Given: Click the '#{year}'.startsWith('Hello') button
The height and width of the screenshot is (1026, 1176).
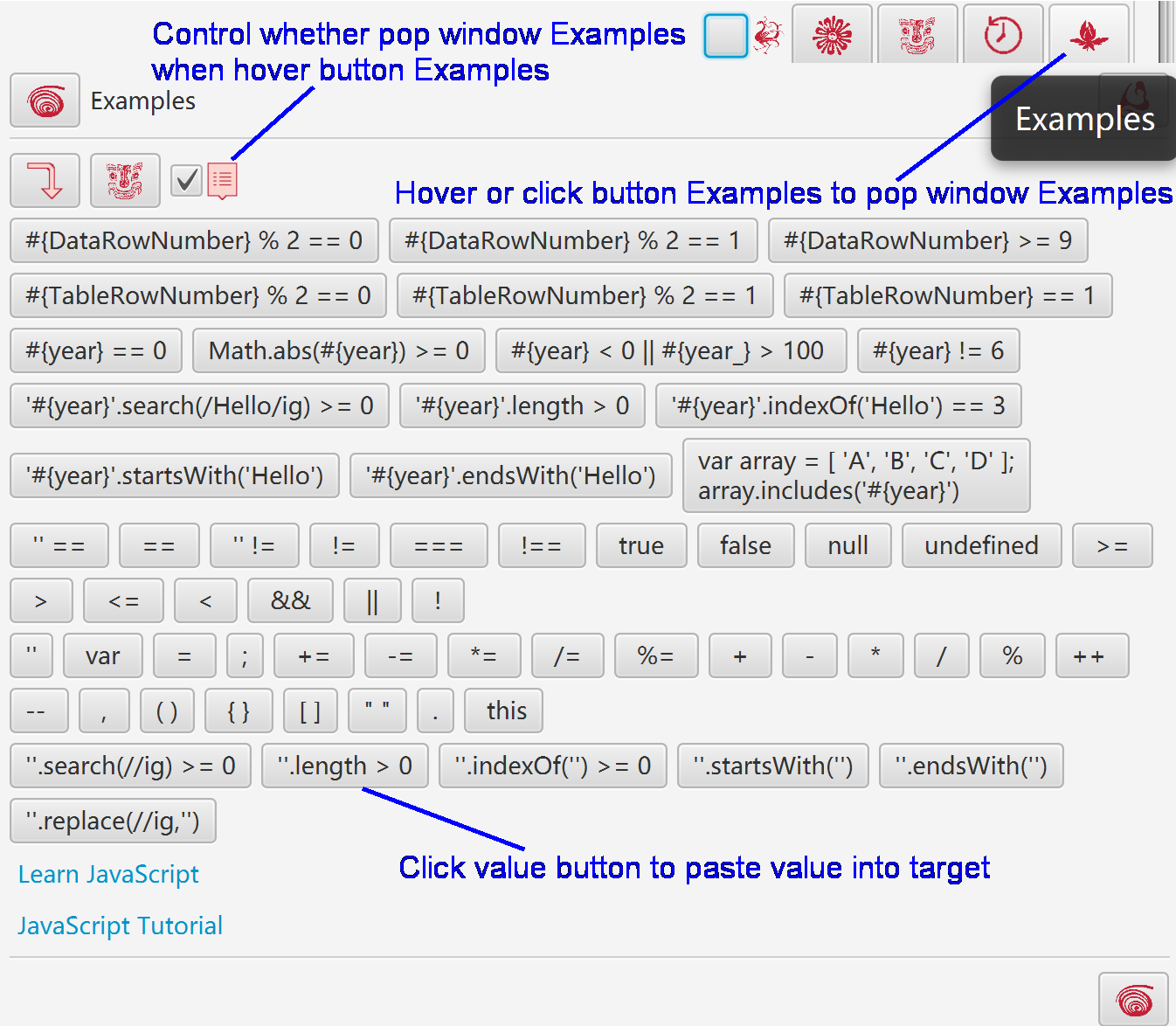Looking at the screenshot, I should point(175,475).
